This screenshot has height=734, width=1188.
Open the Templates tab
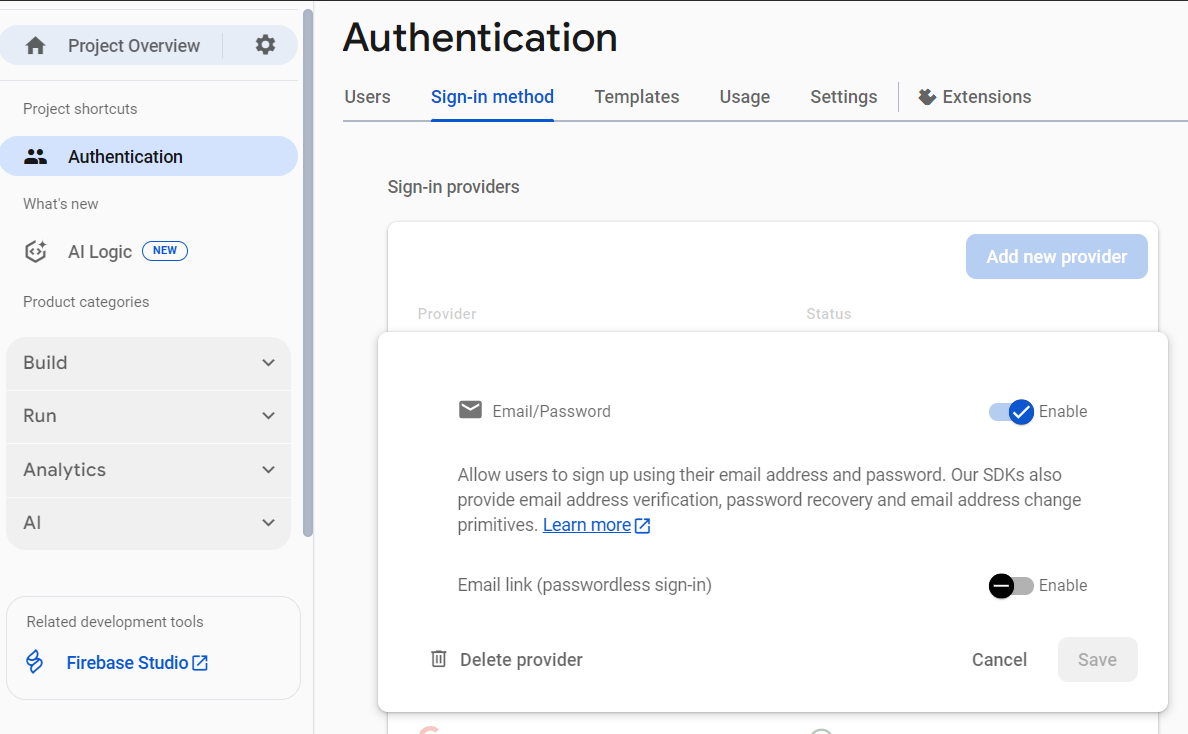(636, 96)
